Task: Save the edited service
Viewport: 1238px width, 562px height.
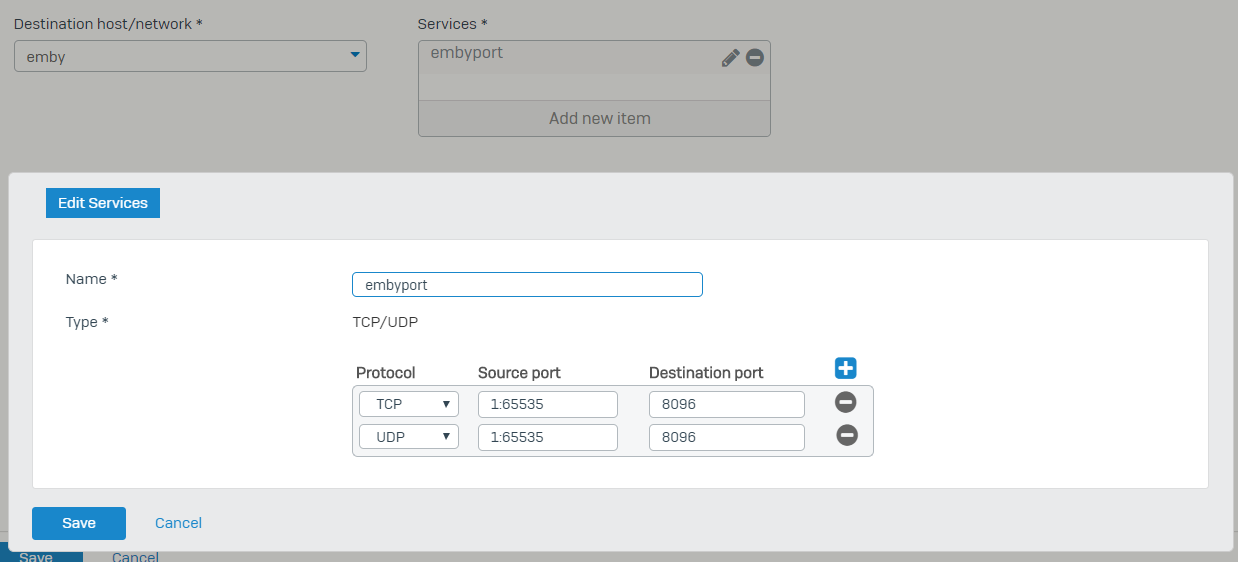Action: click(79, 523)
